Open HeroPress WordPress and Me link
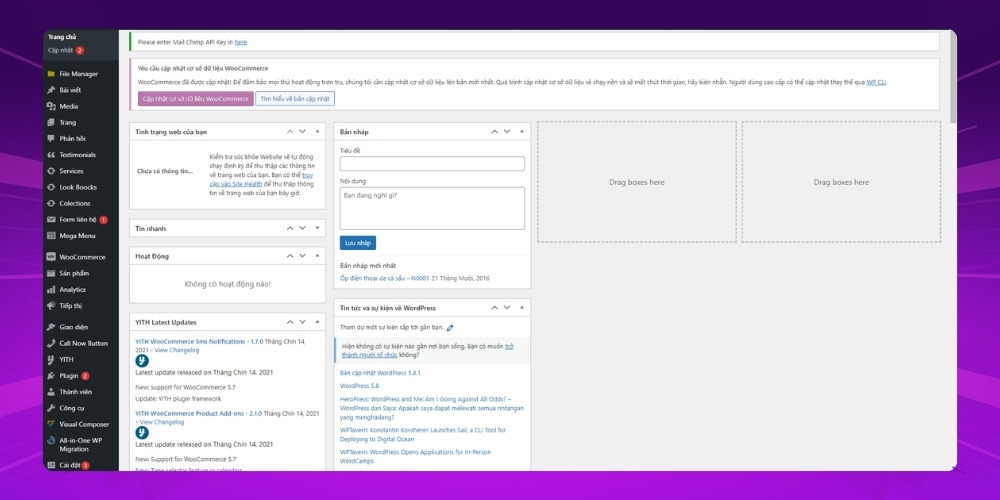The height and width of the screenshot is (500, 1000). pos(431,408)
